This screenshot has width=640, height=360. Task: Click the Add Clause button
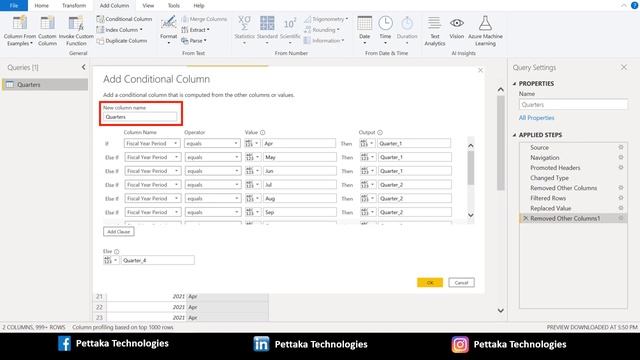[118, 231]
